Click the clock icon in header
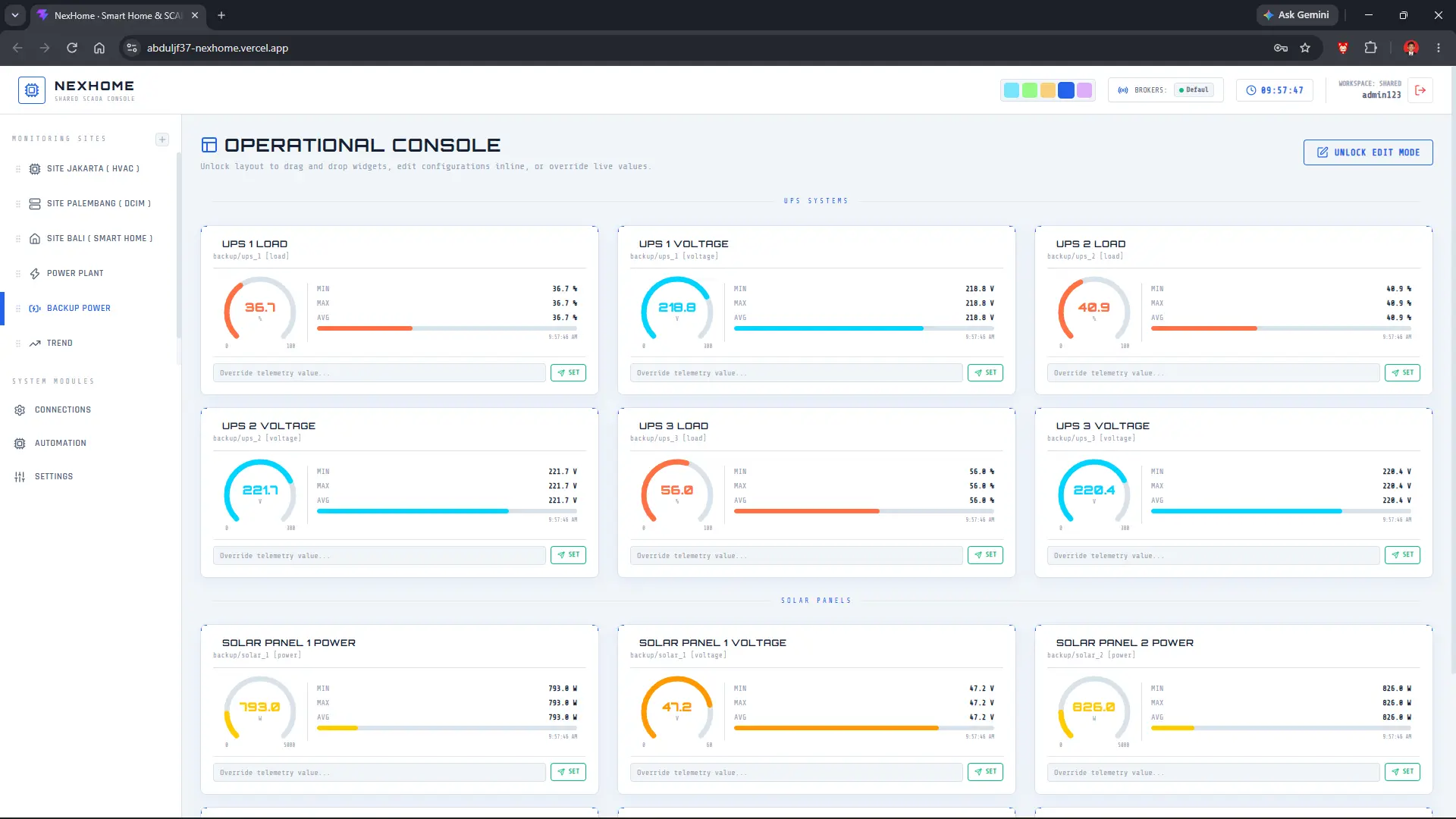The height and width of the screenshot is (819, 1456). coord(1251,90)
